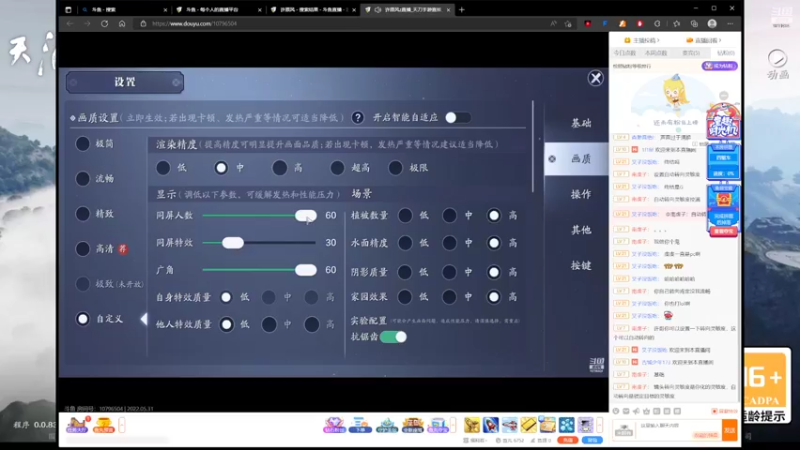Click the rocket gift icon
800x450 pixels.
(491, 424)
